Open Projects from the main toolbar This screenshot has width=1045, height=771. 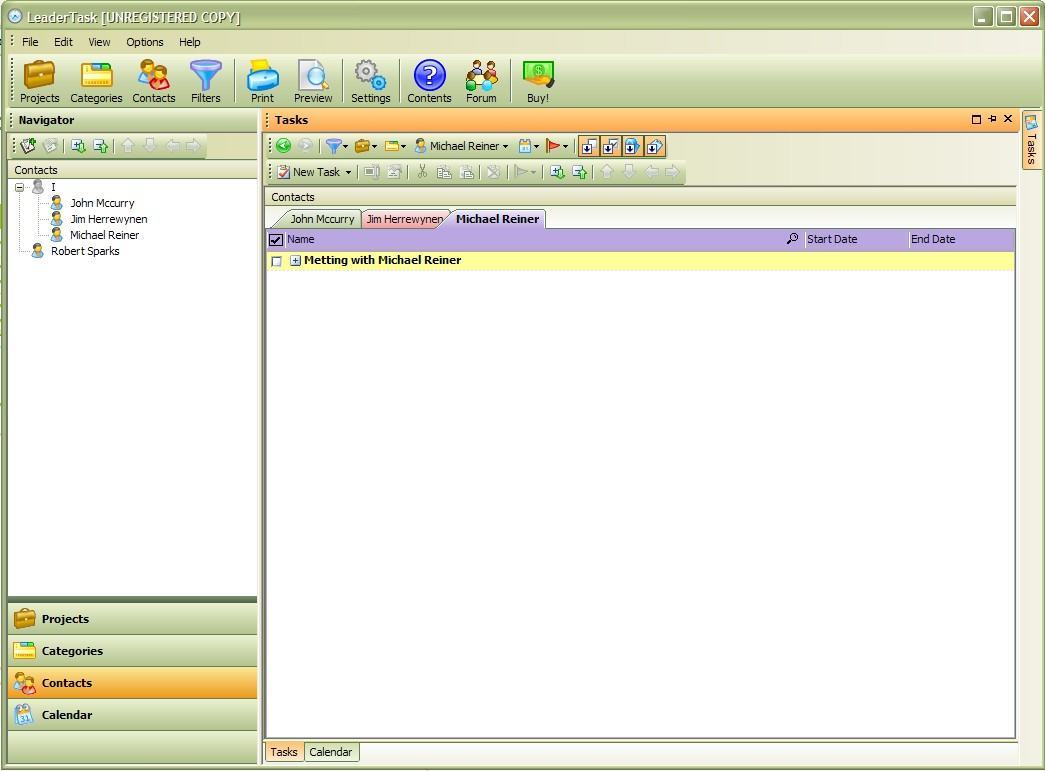click(39, 81)
